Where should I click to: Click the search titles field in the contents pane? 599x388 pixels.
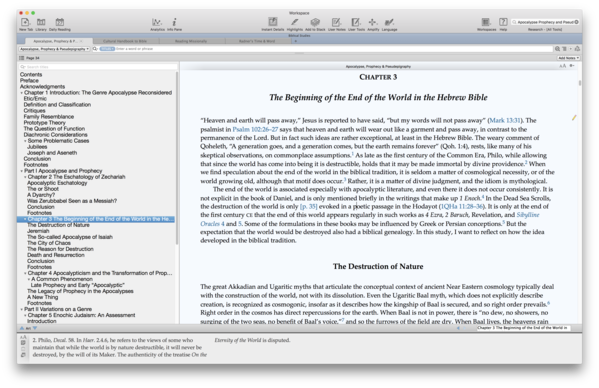98,67
